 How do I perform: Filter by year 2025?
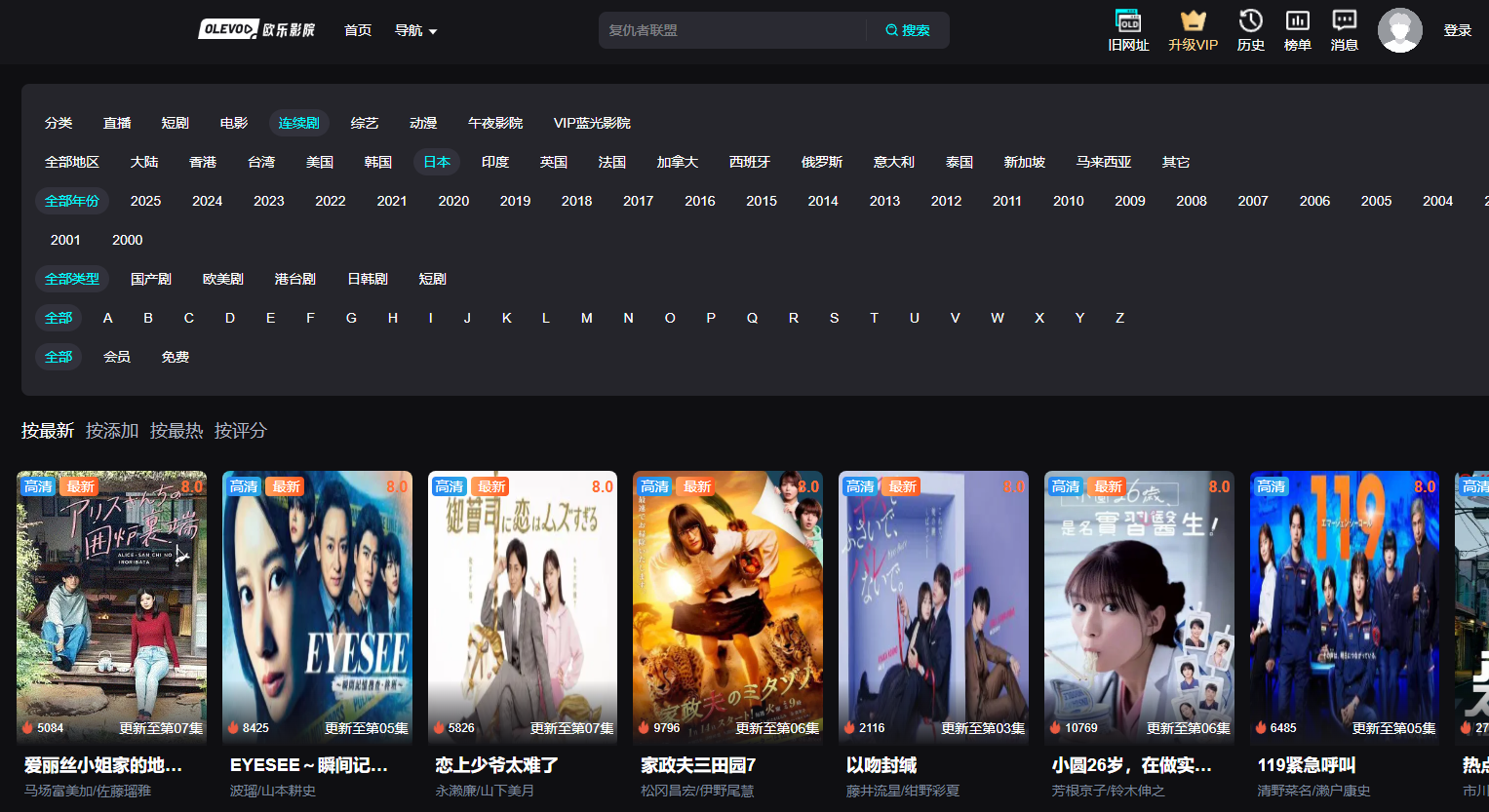145,201
